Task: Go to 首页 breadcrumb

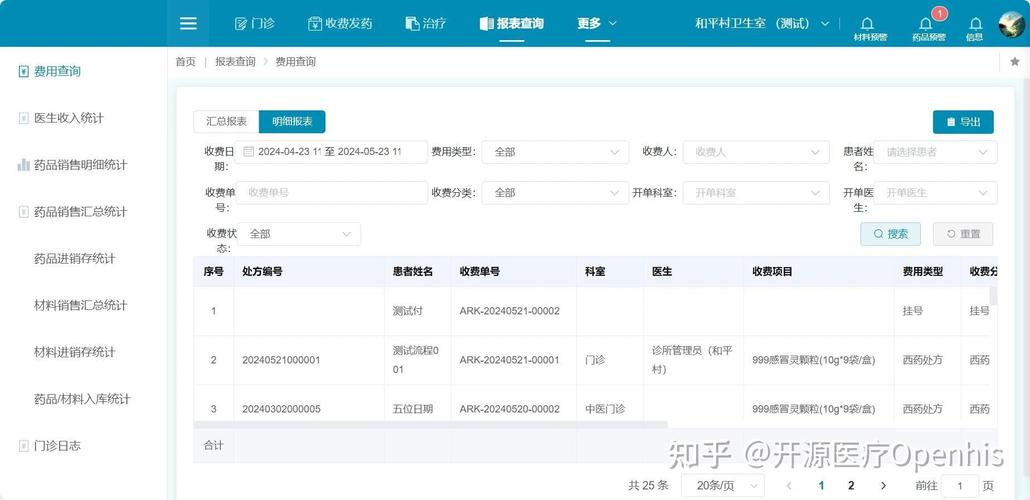Action: point(185,62)
